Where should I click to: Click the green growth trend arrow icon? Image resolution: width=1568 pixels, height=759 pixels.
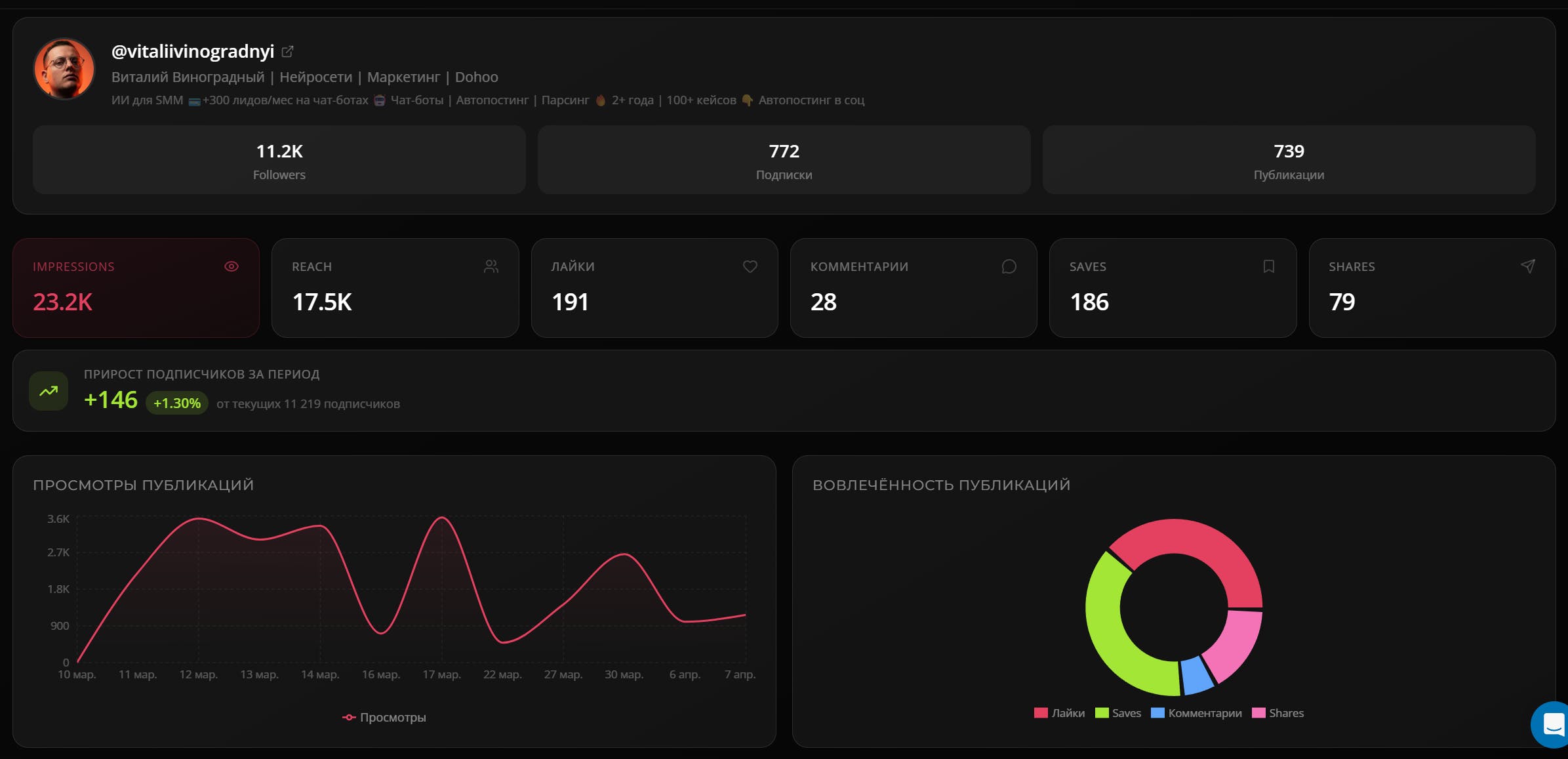[49, 391]
